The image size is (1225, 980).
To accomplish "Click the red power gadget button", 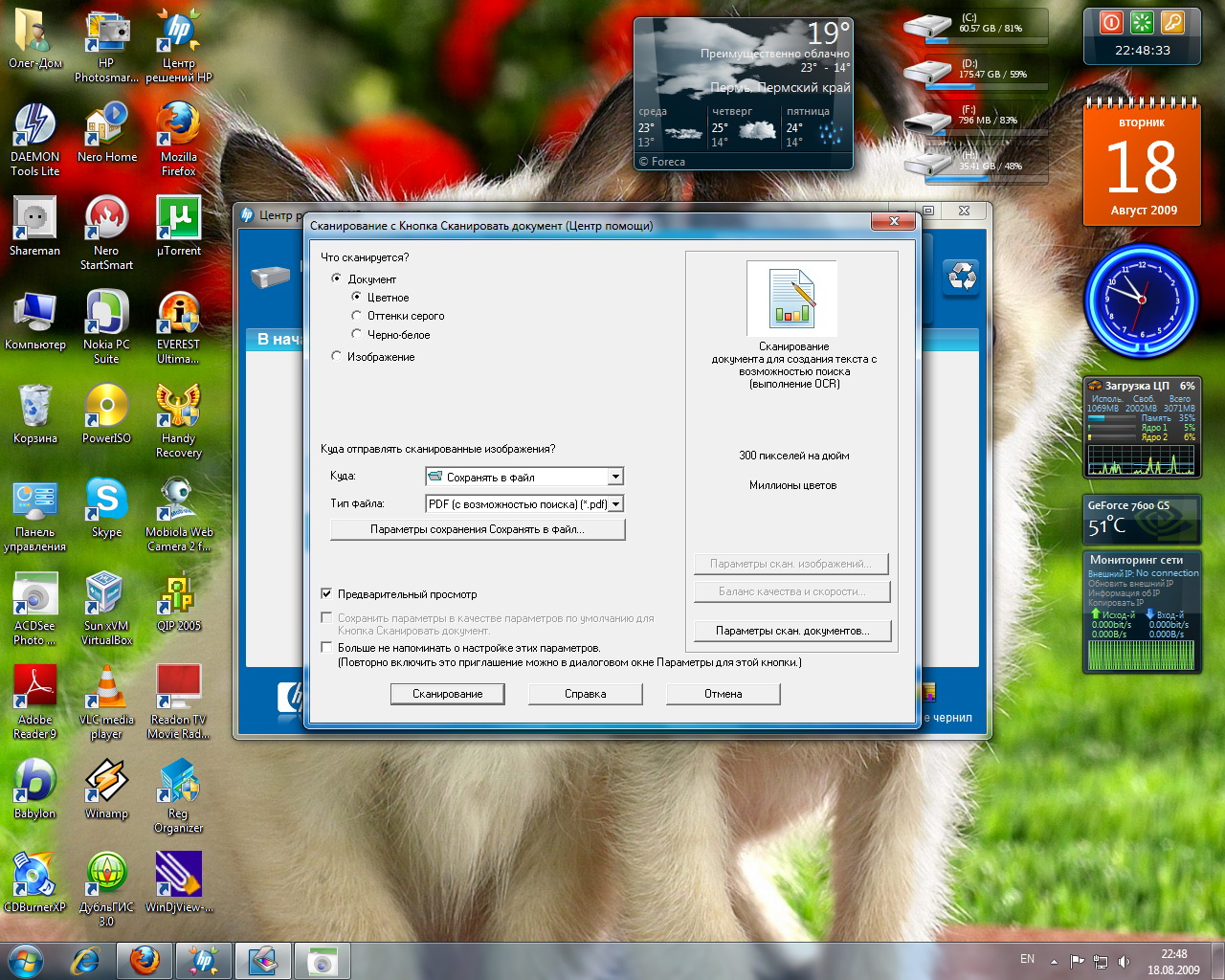I will 1111,22.
